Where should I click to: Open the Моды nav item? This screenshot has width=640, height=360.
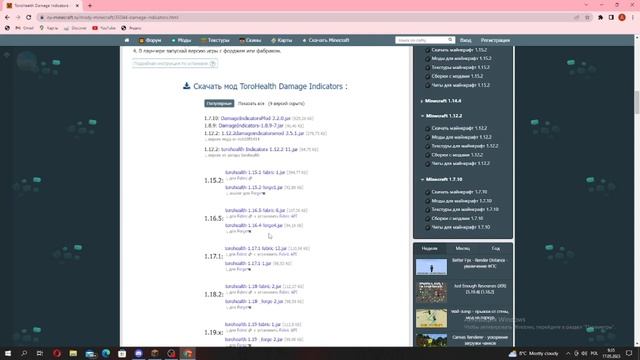pos(181,40)
